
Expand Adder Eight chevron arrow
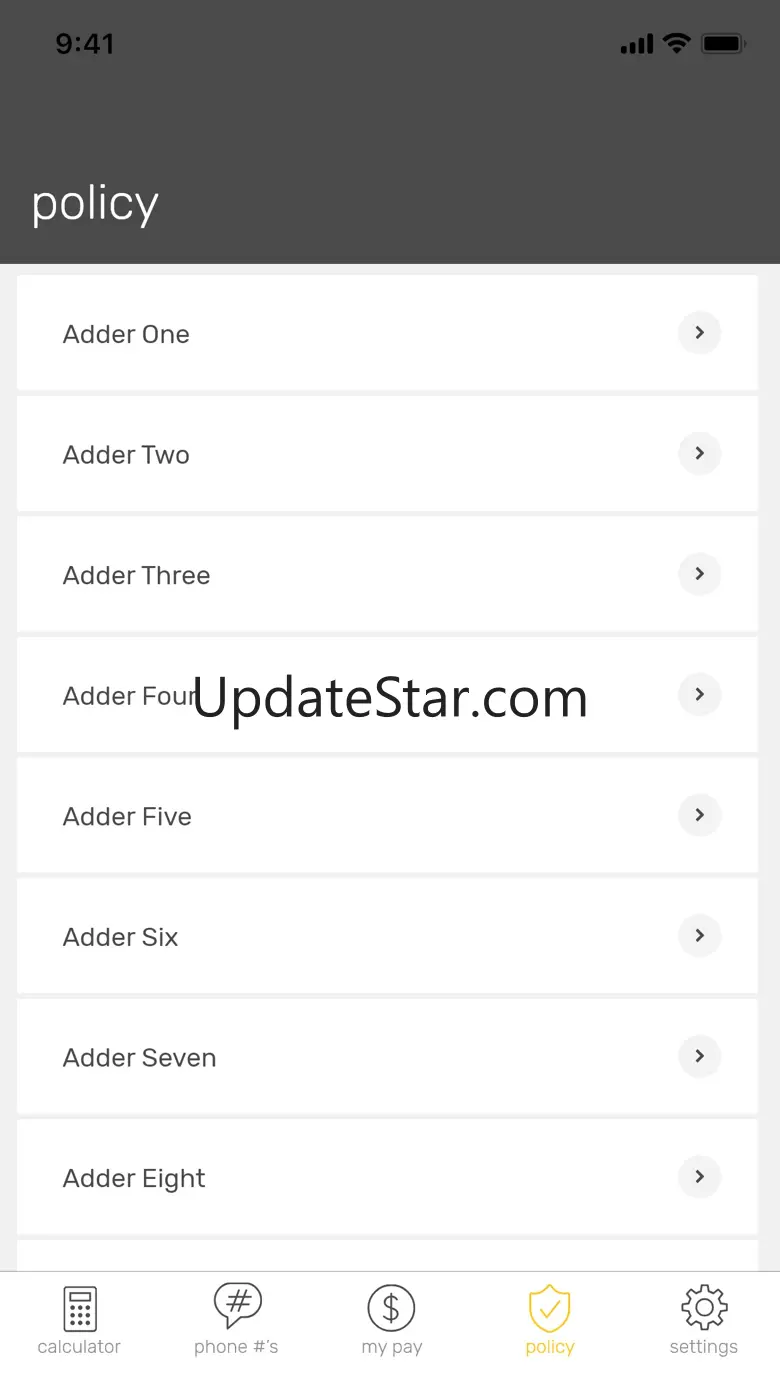point(700,1176)
